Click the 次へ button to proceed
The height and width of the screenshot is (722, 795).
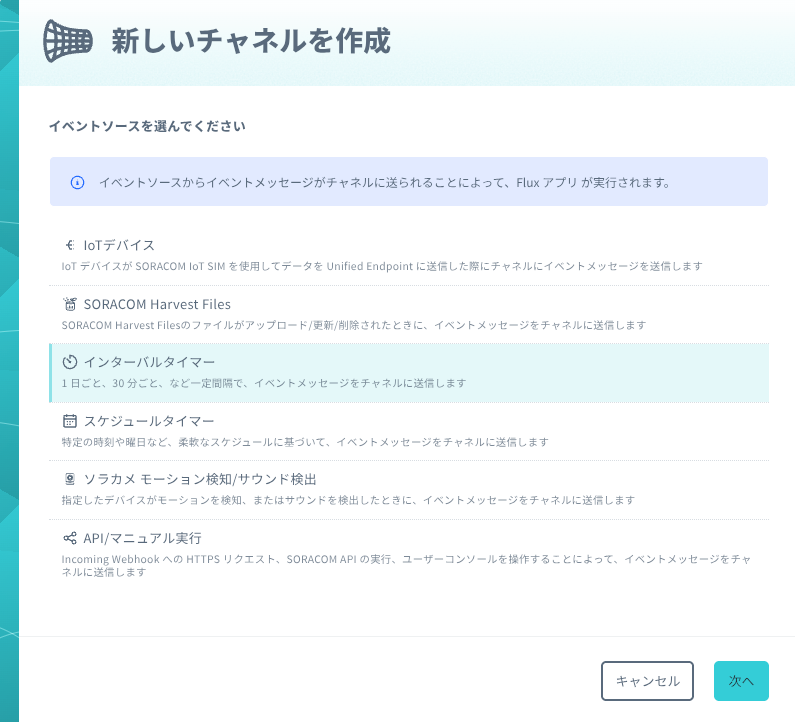click(x=741, y=681)
